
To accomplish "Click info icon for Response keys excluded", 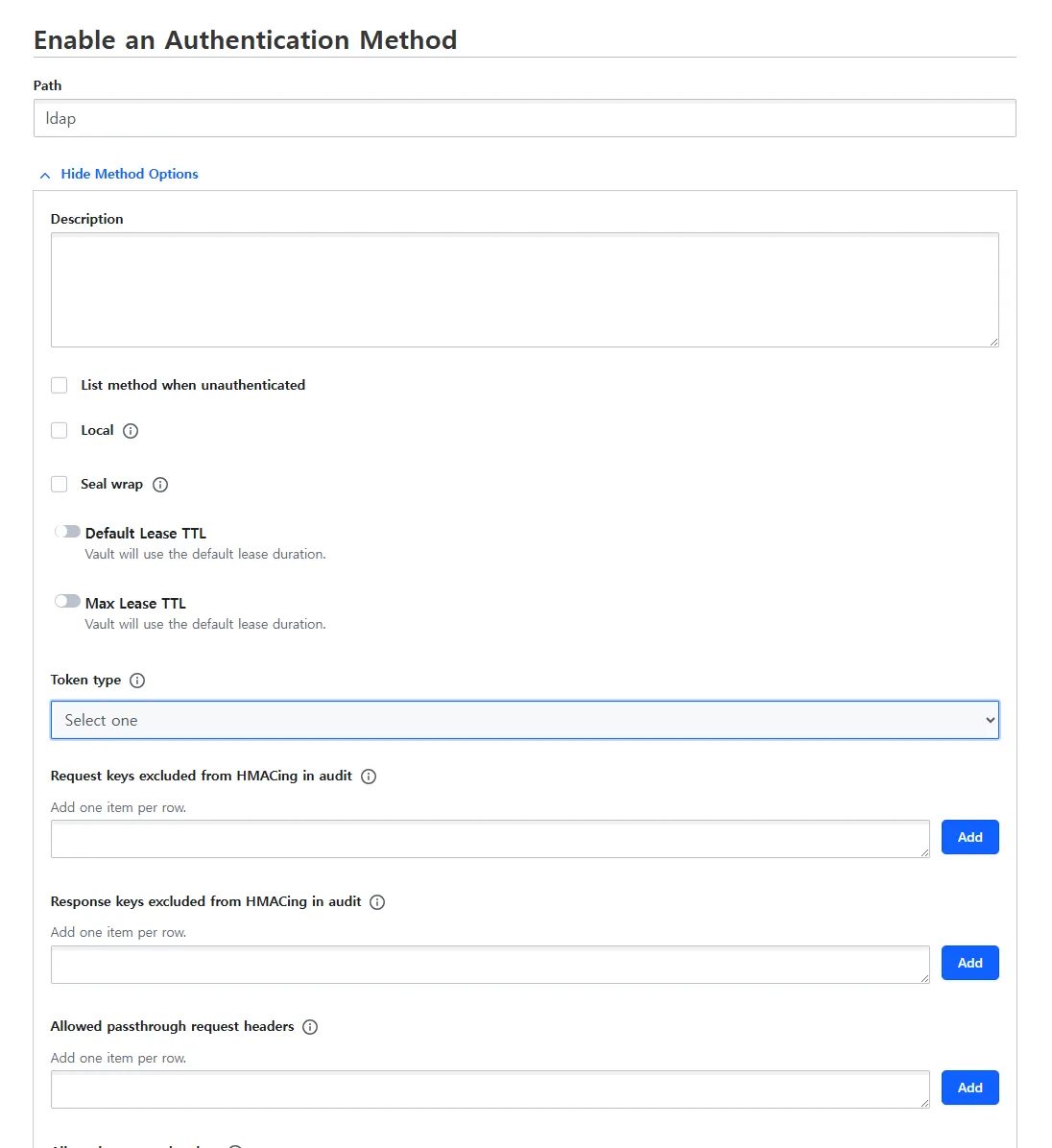I will [377, 902].
